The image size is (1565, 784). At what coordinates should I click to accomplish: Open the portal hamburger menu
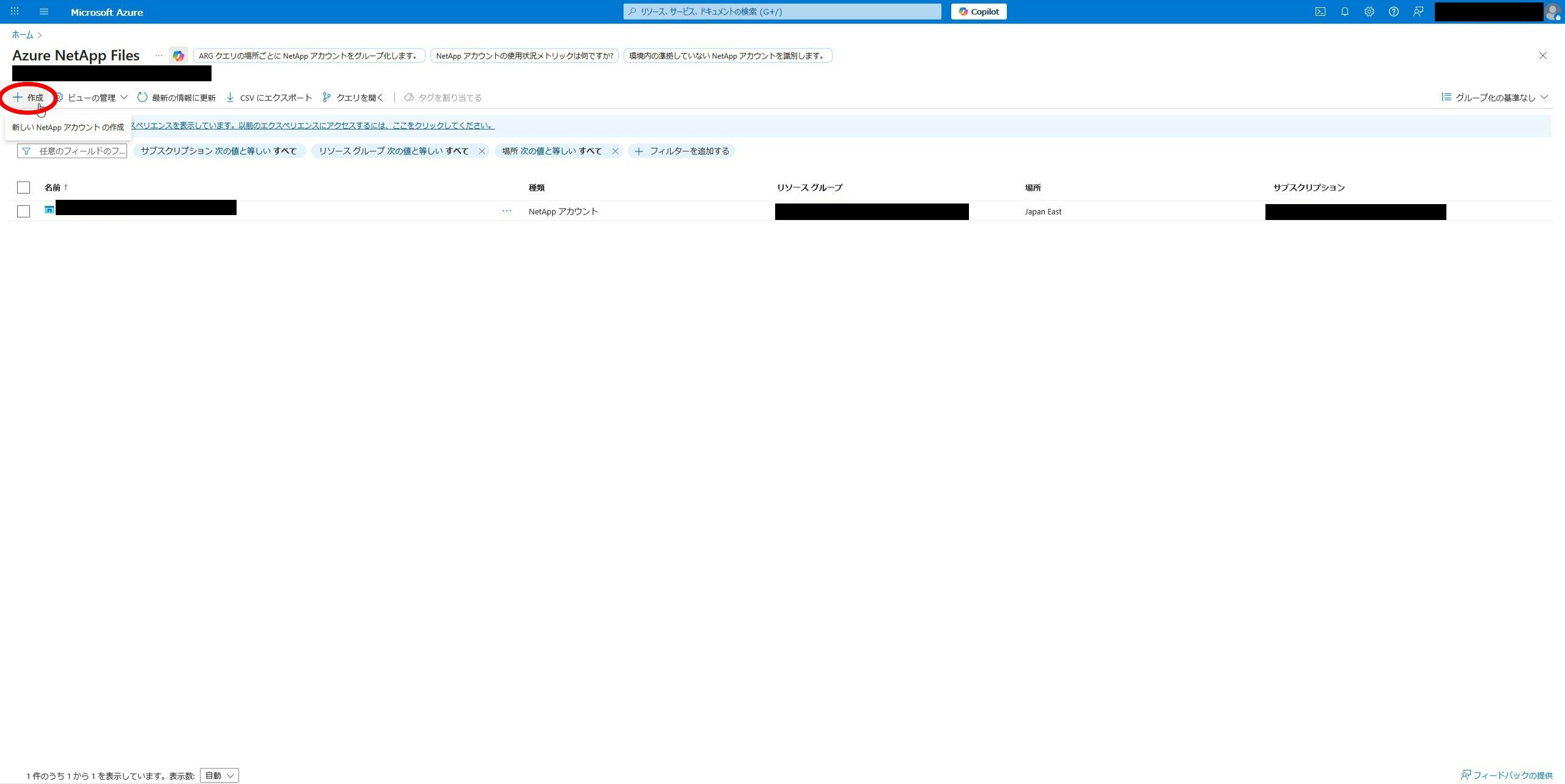[44, 12]
